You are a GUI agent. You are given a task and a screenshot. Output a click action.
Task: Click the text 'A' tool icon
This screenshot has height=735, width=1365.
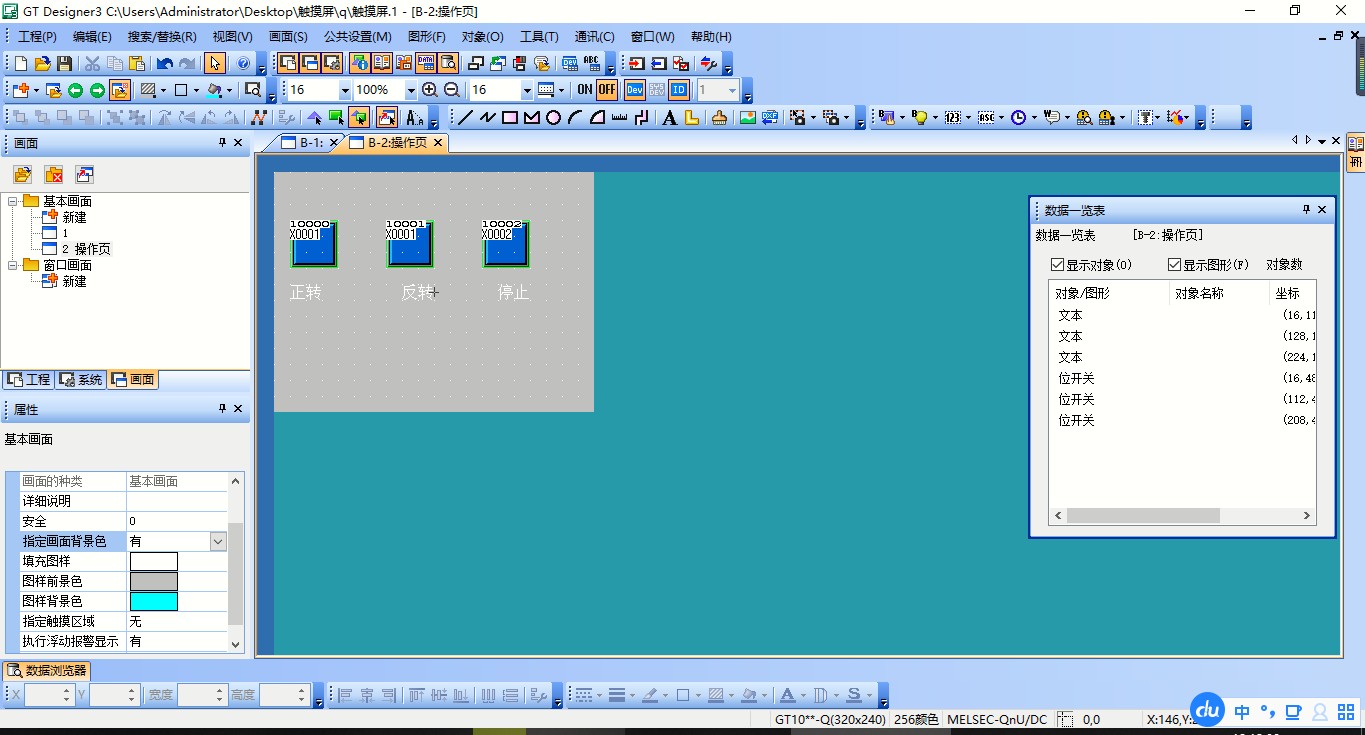pyautogui.click(x=669, y=118)
